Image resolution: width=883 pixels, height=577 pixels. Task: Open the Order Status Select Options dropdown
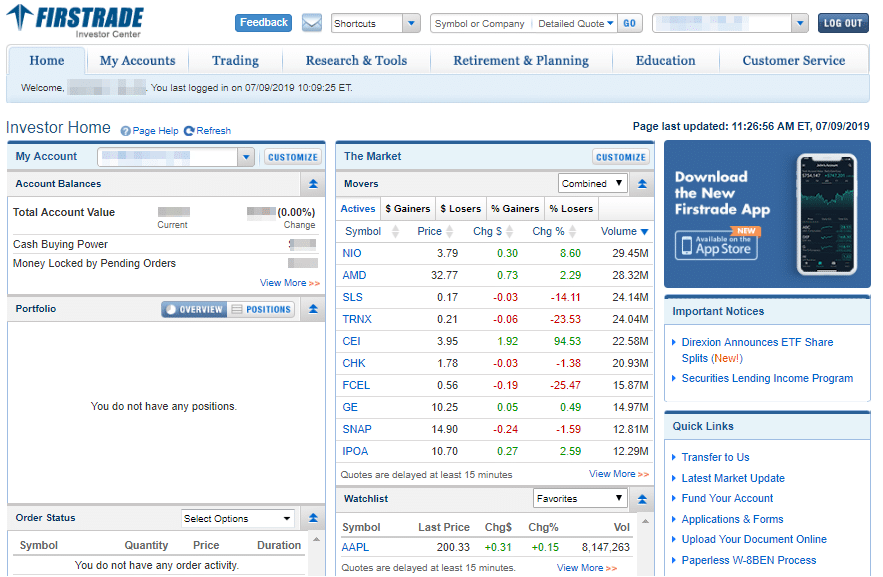click(x=238, y=518)
